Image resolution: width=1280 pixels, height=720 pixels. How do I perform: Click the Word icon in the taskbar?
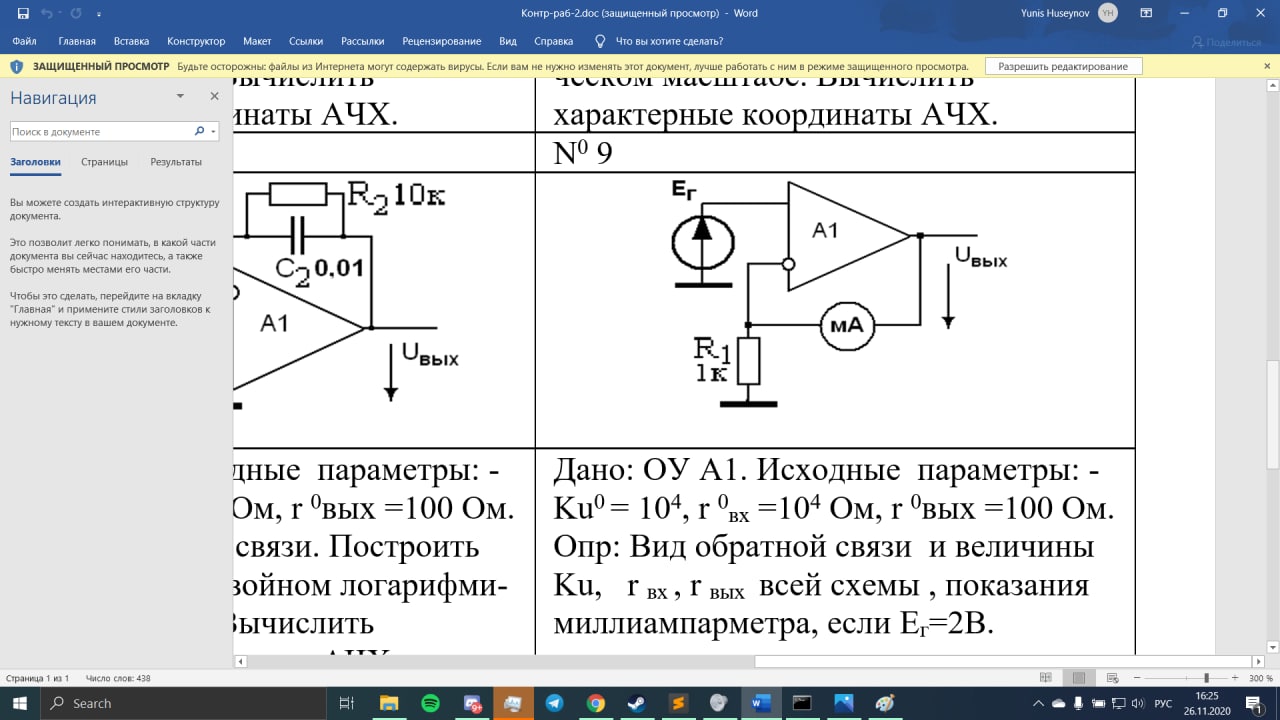pyautogui.click(x=761, y=703)
